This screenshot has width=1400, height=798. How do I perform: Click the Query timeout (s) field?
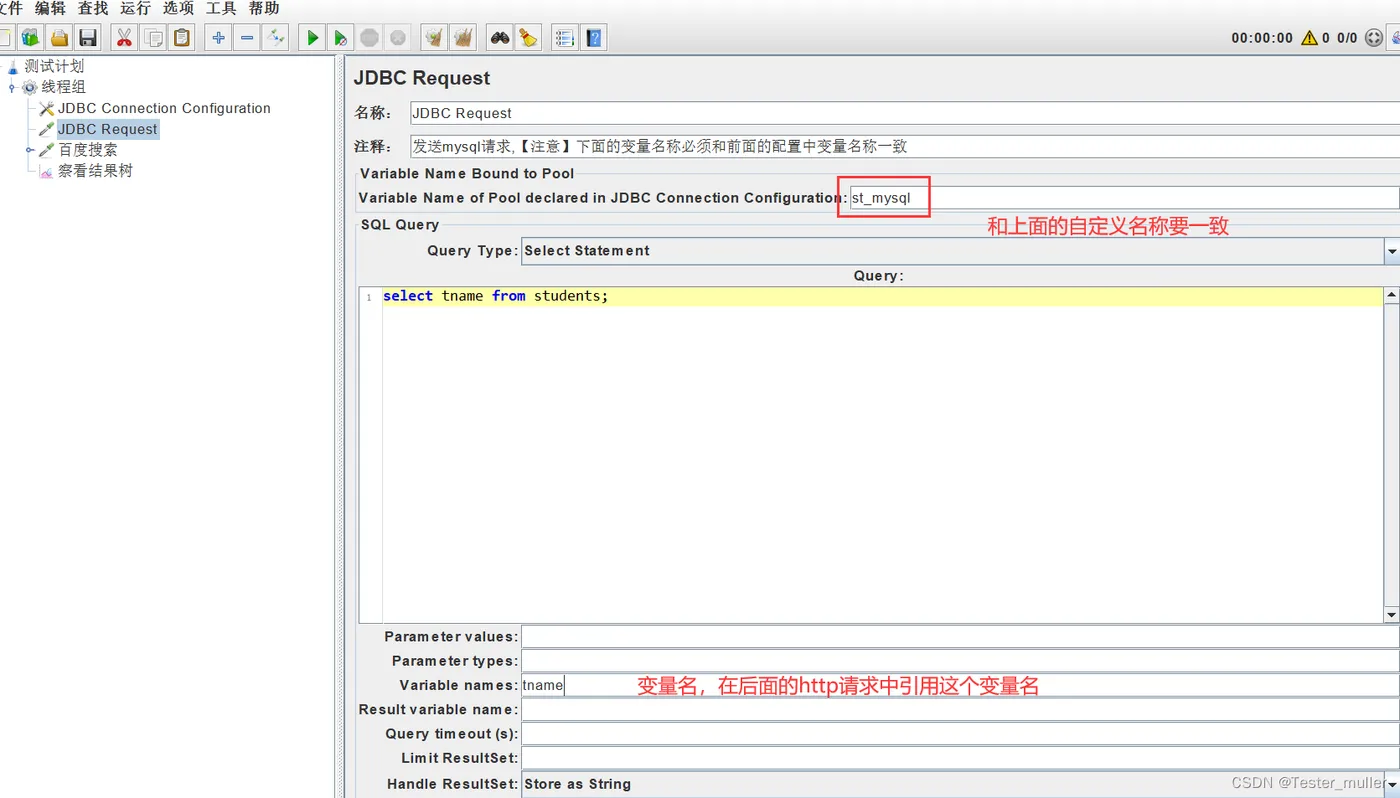961,734
